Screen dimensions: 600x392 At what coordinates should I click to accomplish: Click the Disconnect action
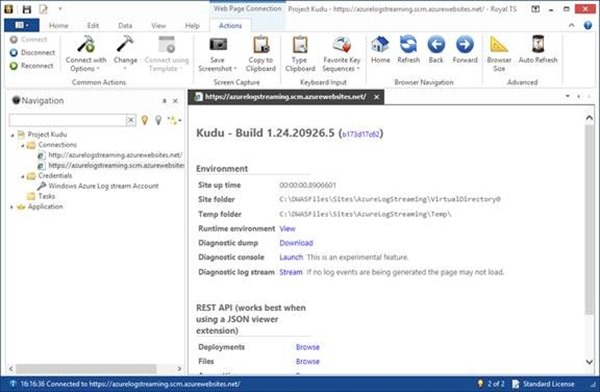coord(33,52)
